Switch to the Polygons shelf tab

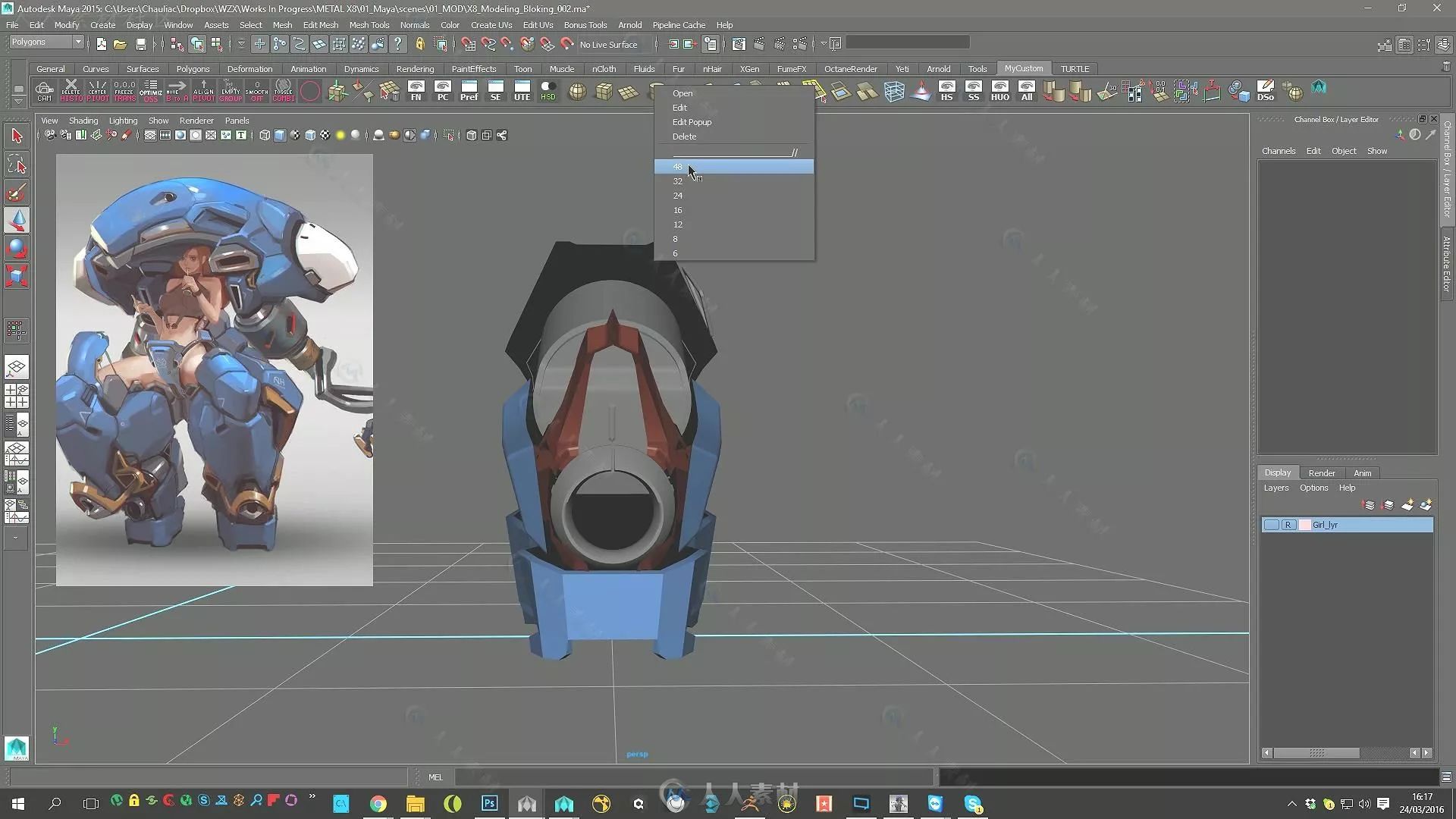coord(193,69)
